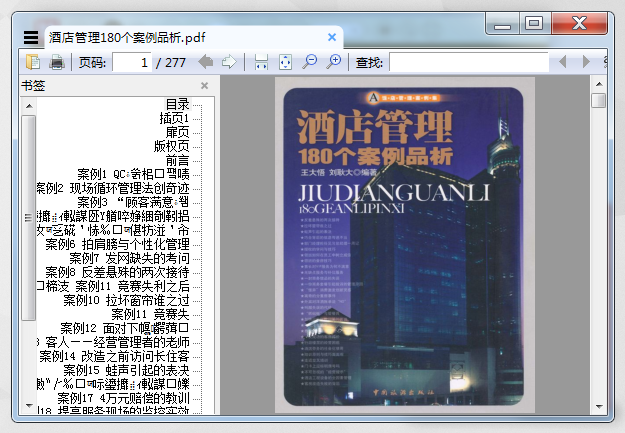Close the 酒店管理180个案例品析.pdf tab
Screen dimensions: 625x433
332,37
